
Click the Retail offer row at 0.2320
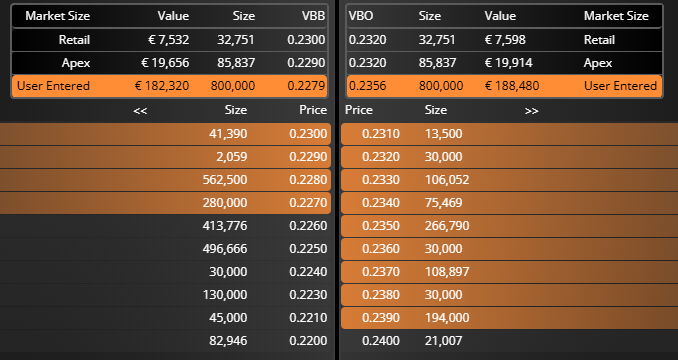pos(504,40)
